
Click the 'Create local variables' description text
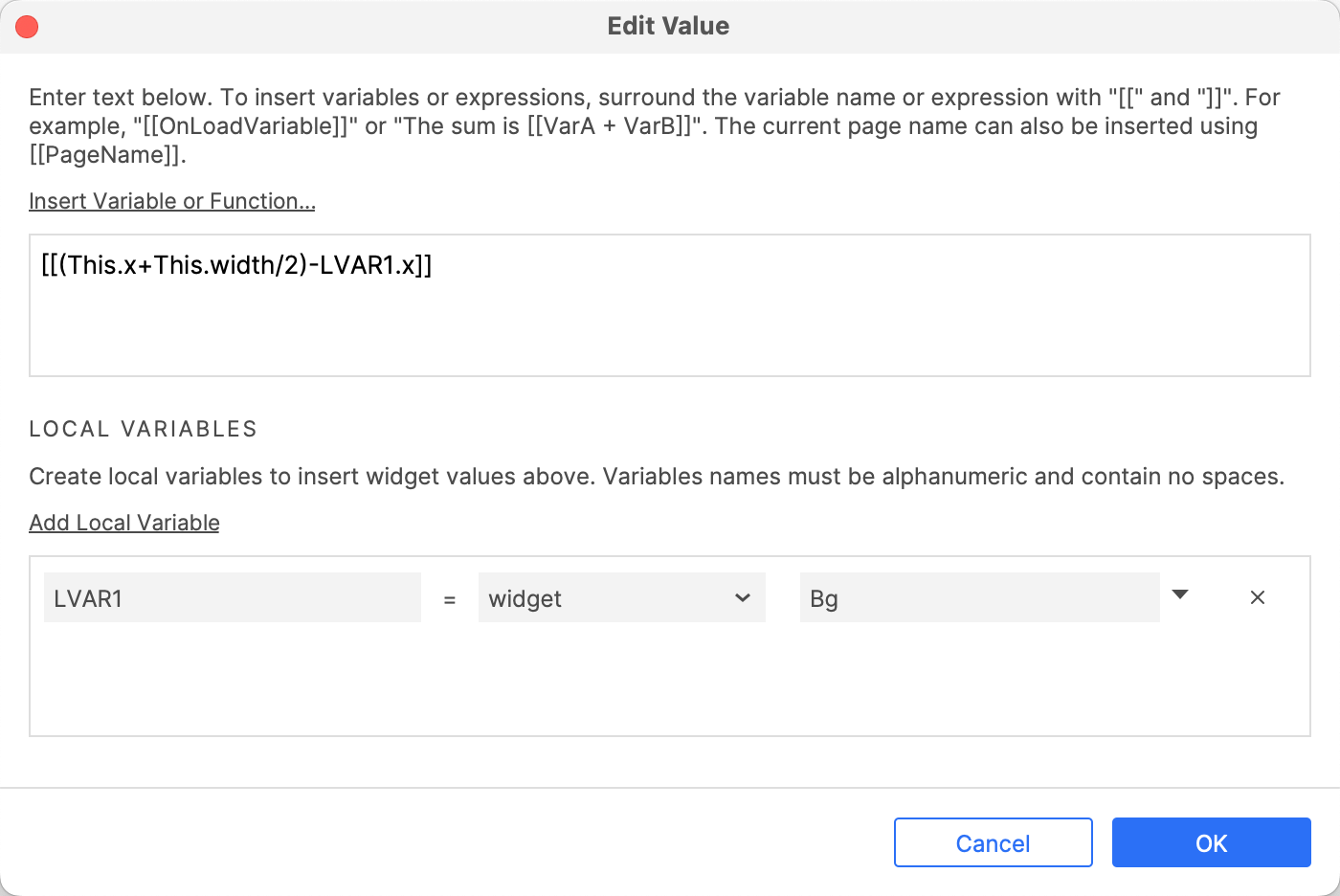click(x=656, y=477)
